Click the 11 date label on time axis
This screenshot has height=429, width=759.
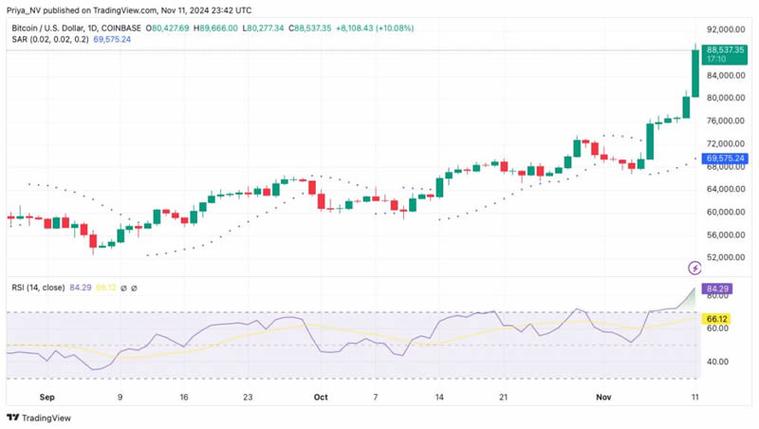(x=695, y=397)
